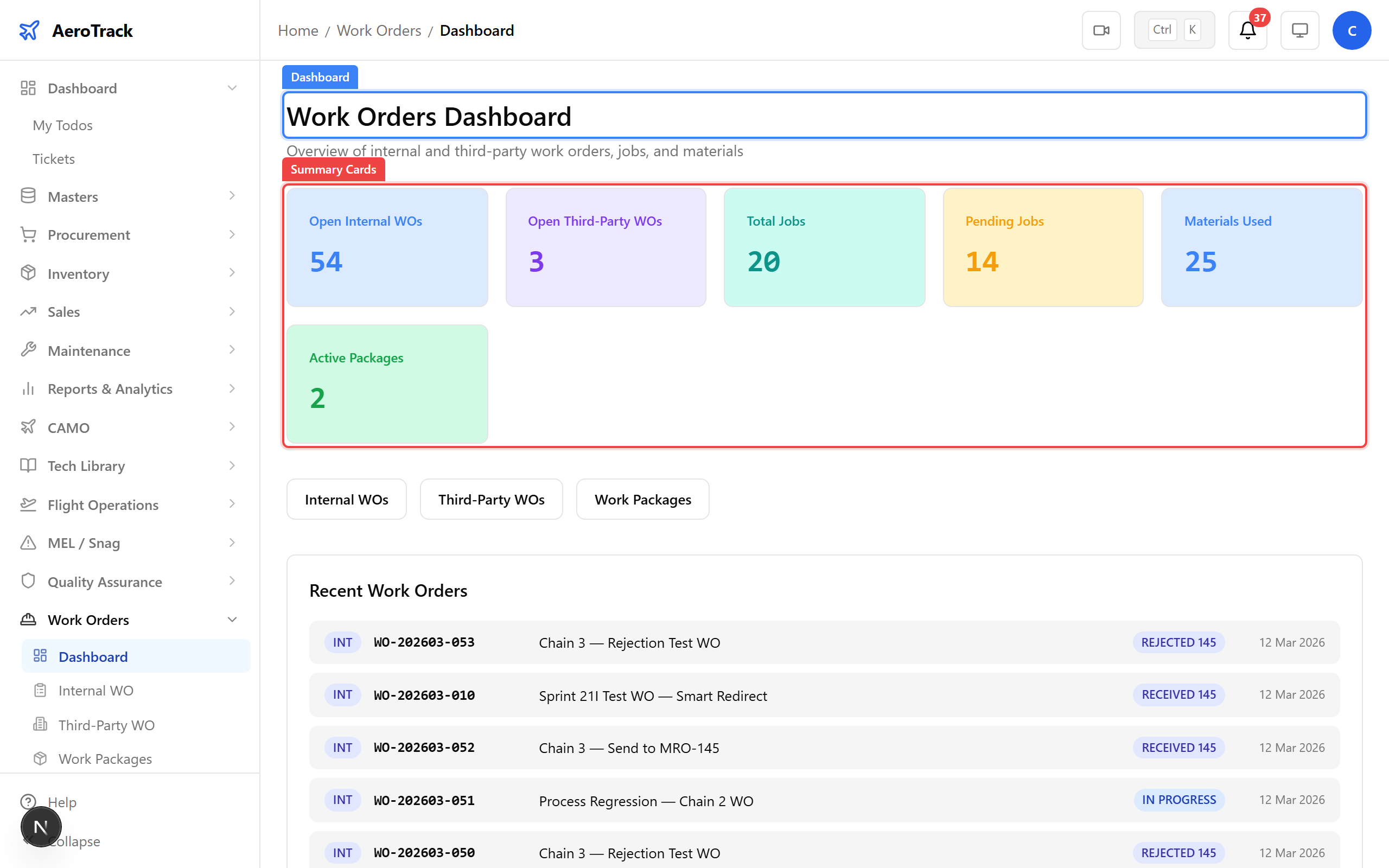Image resolution: width=1389 pixels, height=868 pixels.
Task: Switch to the Third-Party WOs tab
Action: [x=490, y=499]
